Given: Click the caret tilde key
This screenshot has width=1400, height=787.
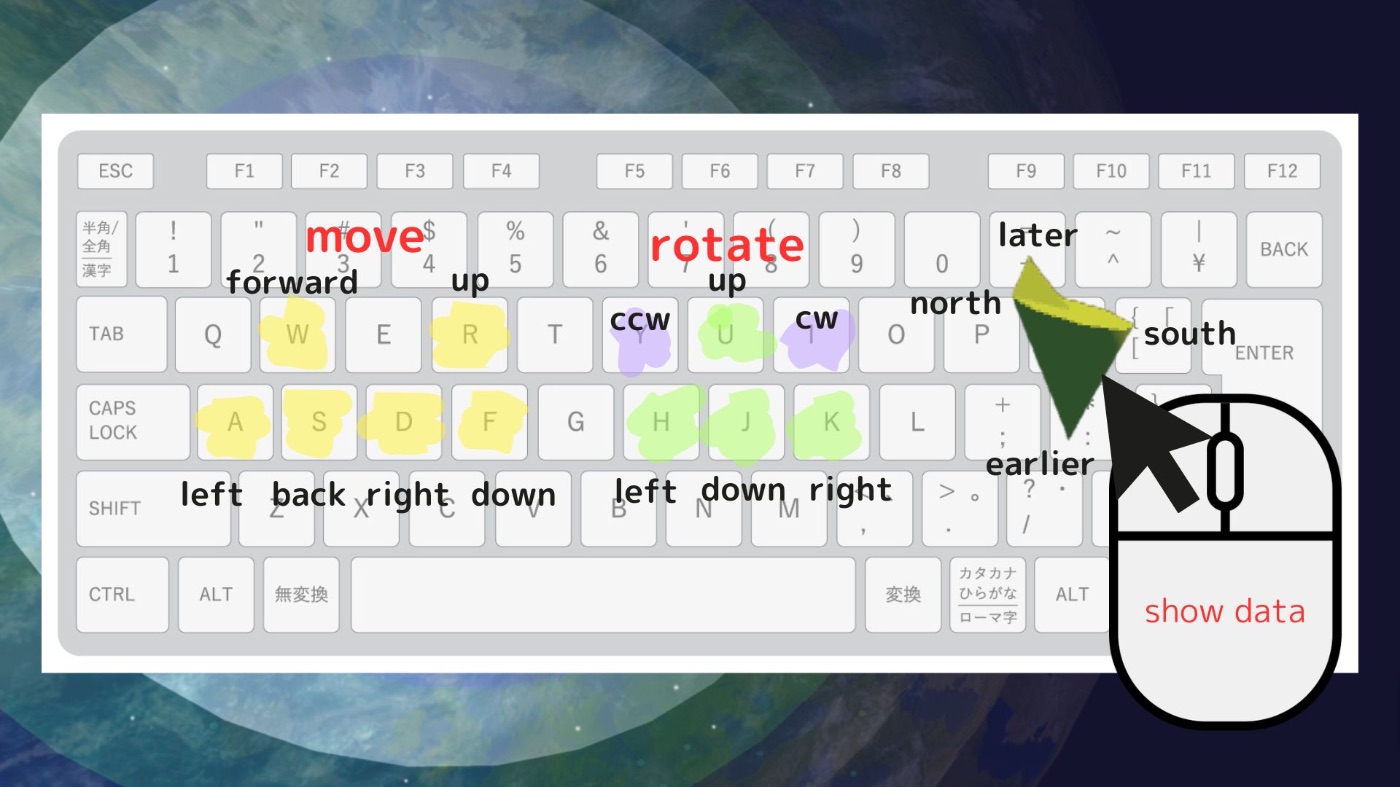Looking at the screenshot, I should click(1112, 249).
